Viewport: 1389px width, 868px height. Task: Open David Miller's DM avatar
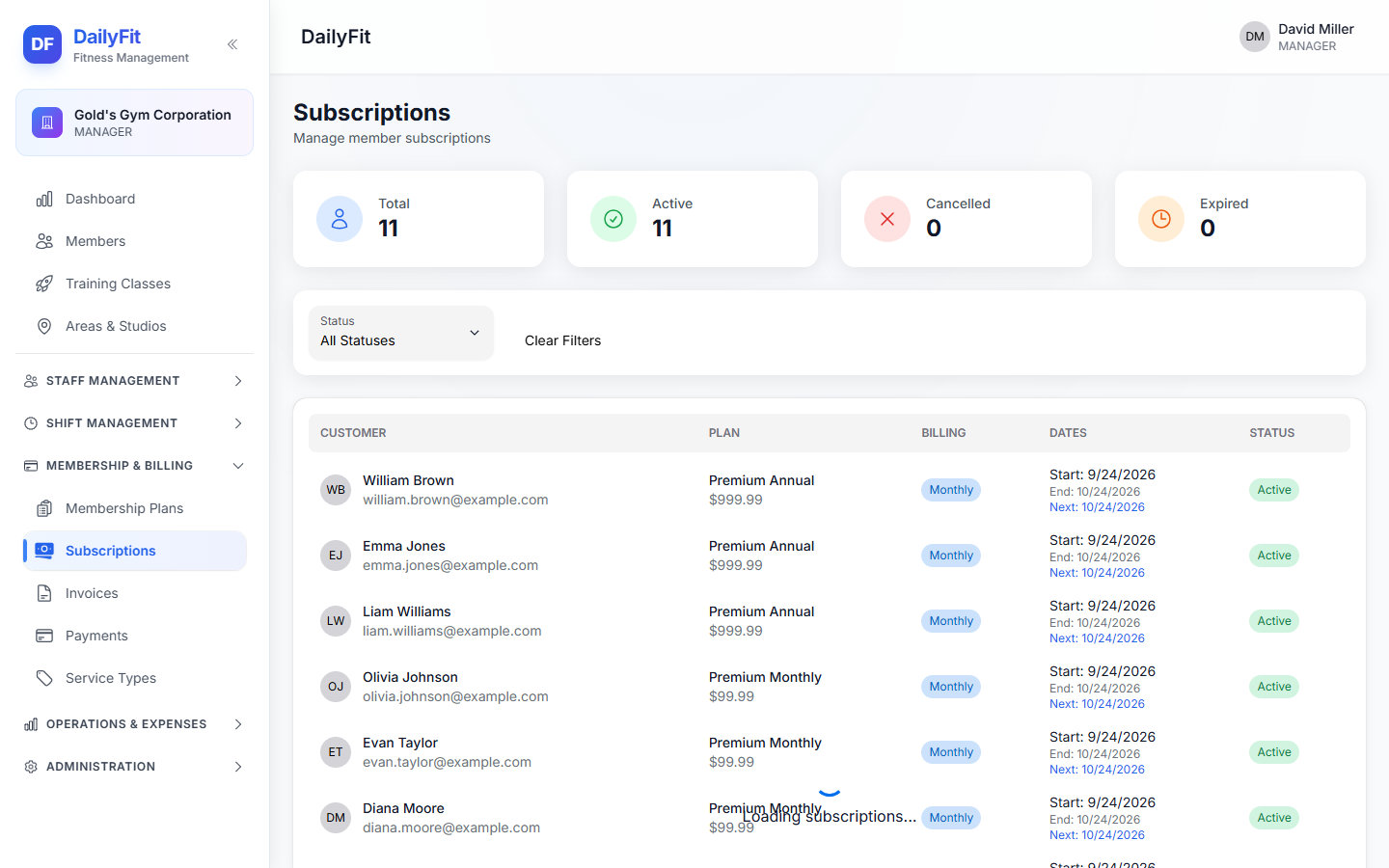(x=1255, y=37)
